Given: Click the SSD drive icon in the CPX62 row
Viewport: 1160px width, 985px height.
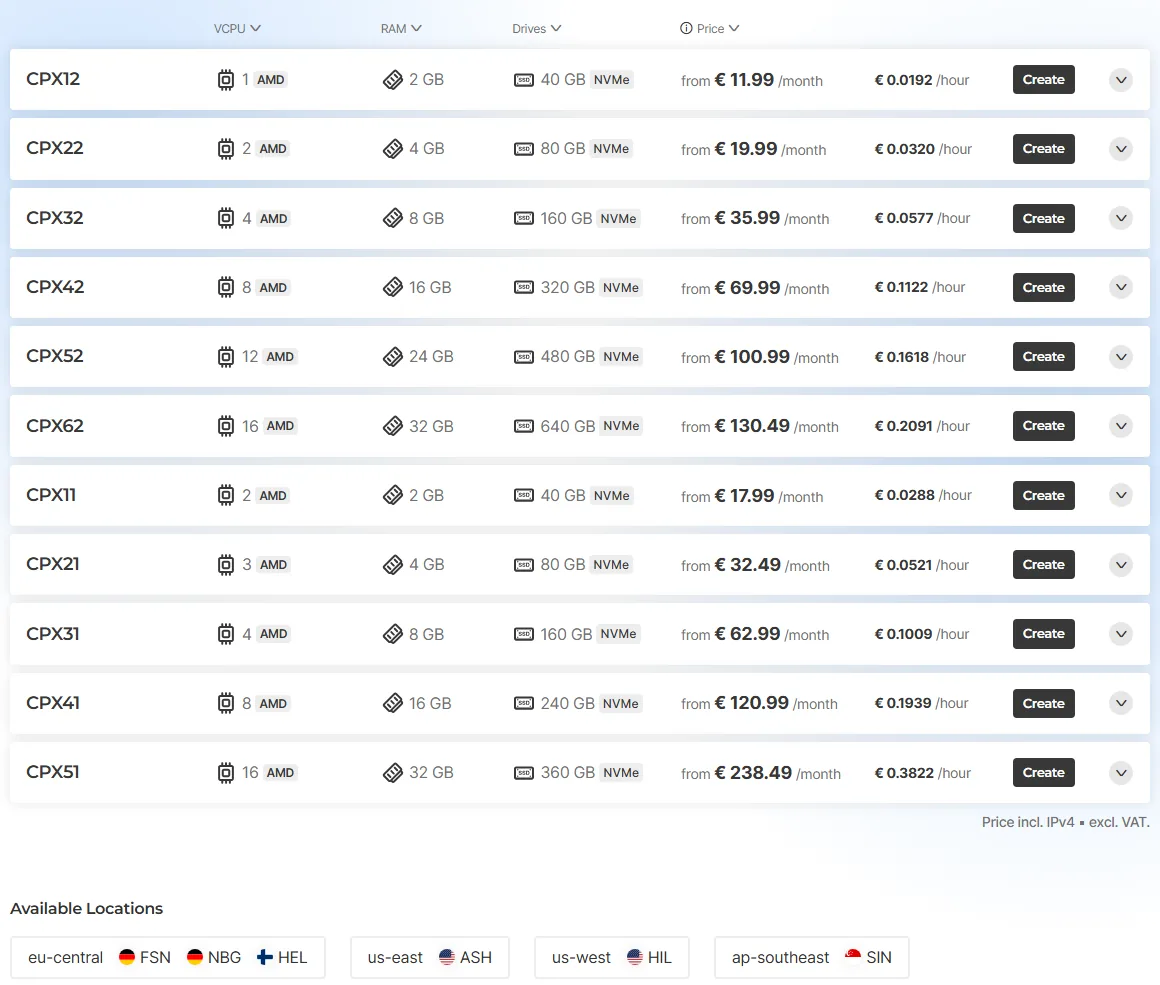Looking at the screenshot, I should pyautogui.click(x=524, y=426).
